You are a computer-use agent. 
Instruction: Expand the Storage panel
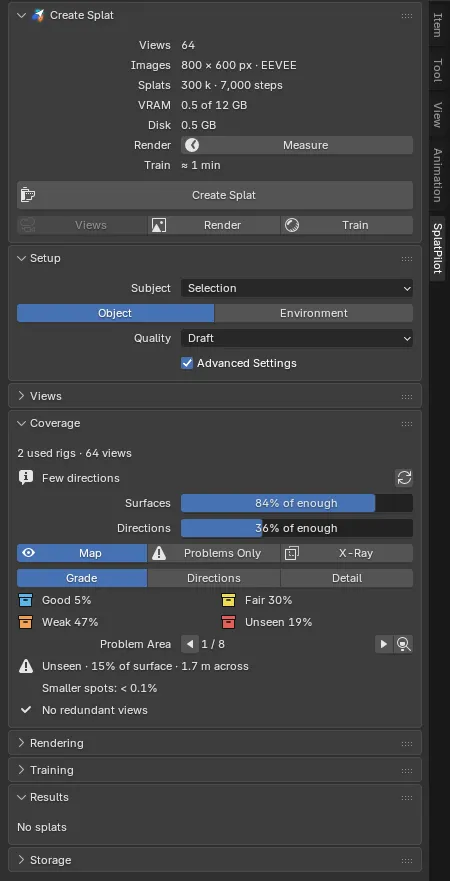(21, 860)
